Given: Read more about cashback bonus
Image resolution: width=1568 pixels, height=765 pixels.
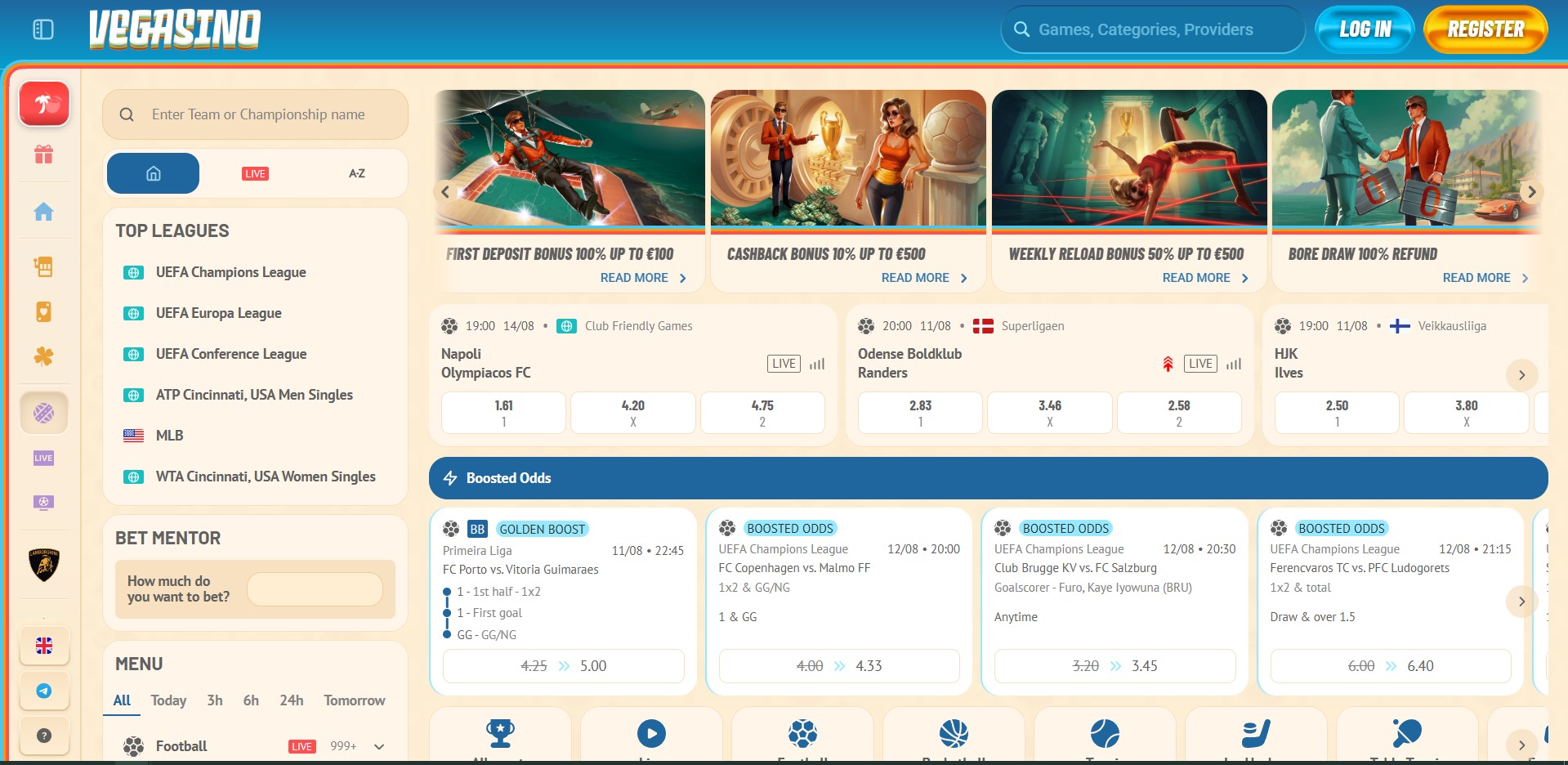Looking at the screenshot, I should point(925,278).
